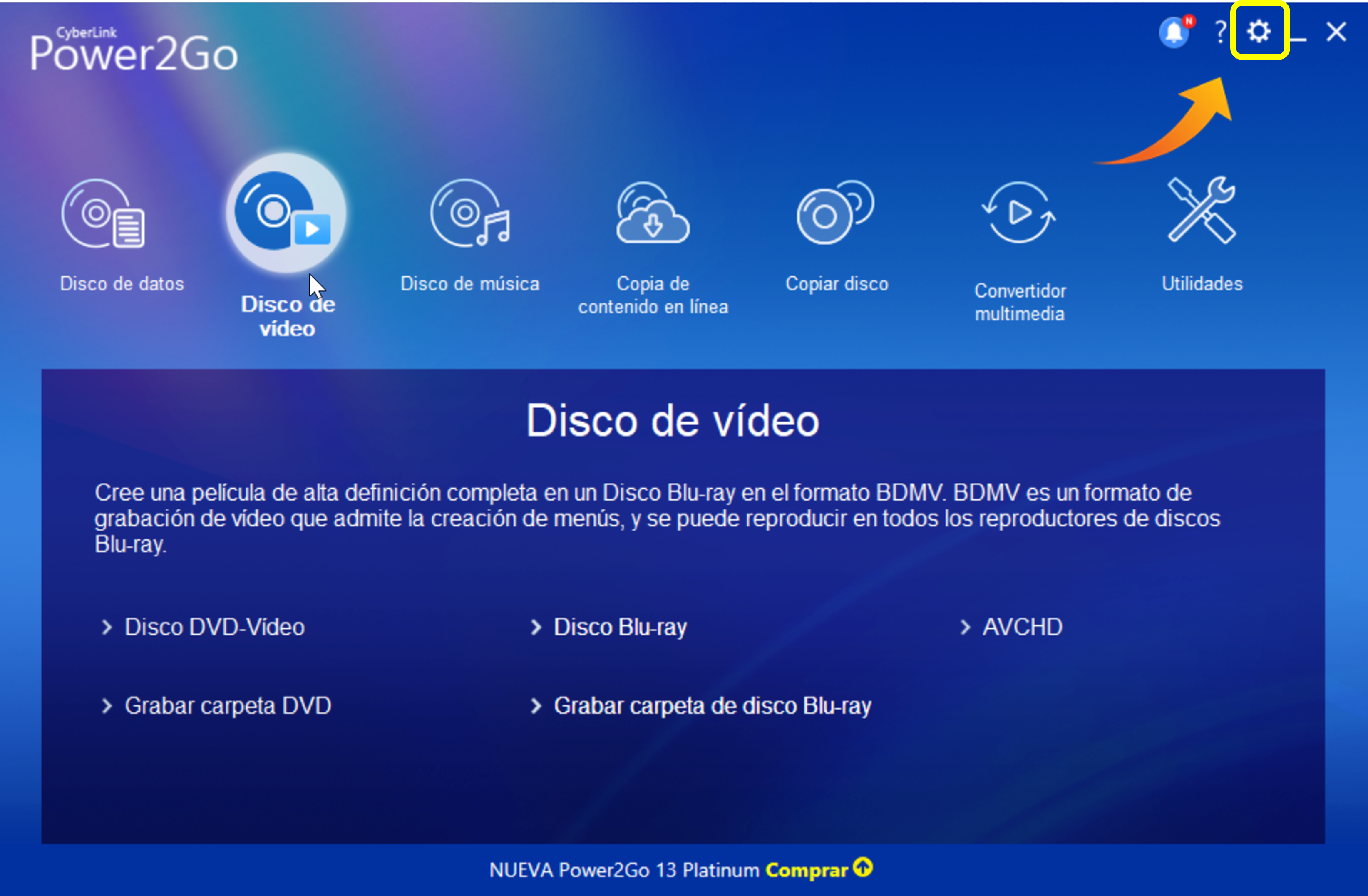Select Grabar carpeta de disco Blu-ray
This screenshot has width=1368, height=896.
tap(712, 706)
